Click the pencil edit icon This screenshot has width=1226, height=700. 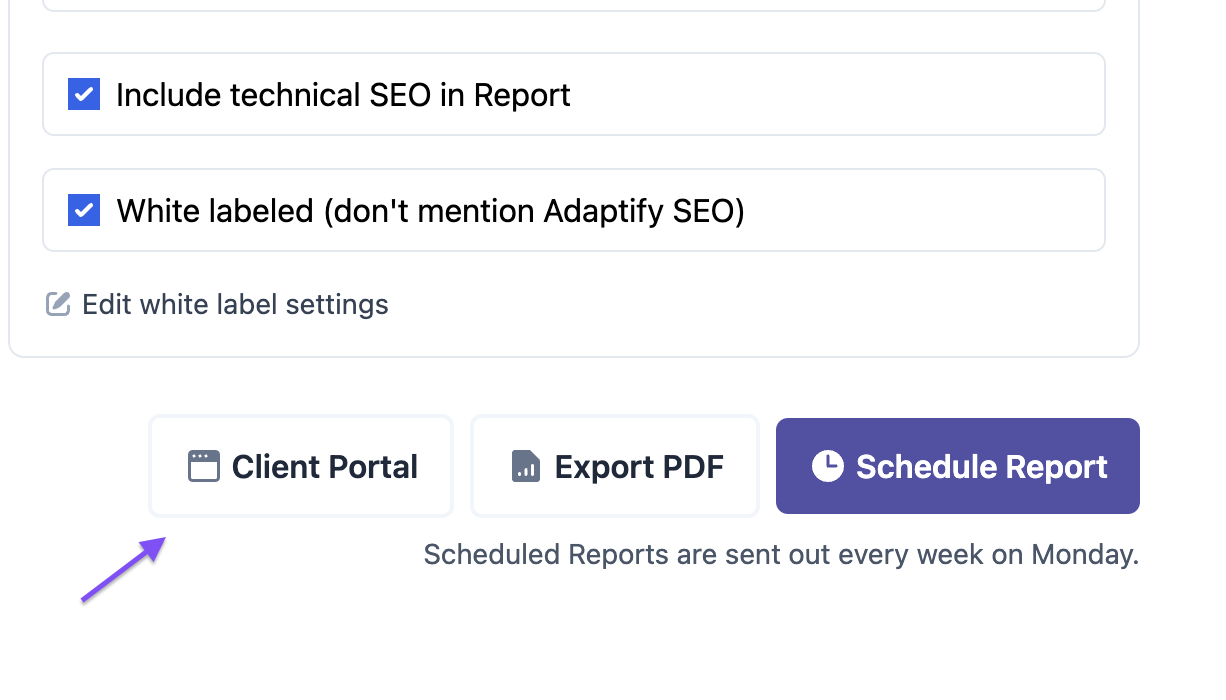coord(58,304)
